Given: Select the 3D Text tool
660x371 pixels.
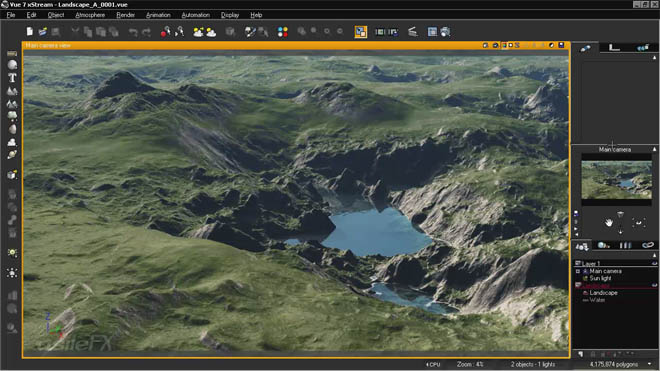Looking at the screenshot, I should [x=12, y=78].
